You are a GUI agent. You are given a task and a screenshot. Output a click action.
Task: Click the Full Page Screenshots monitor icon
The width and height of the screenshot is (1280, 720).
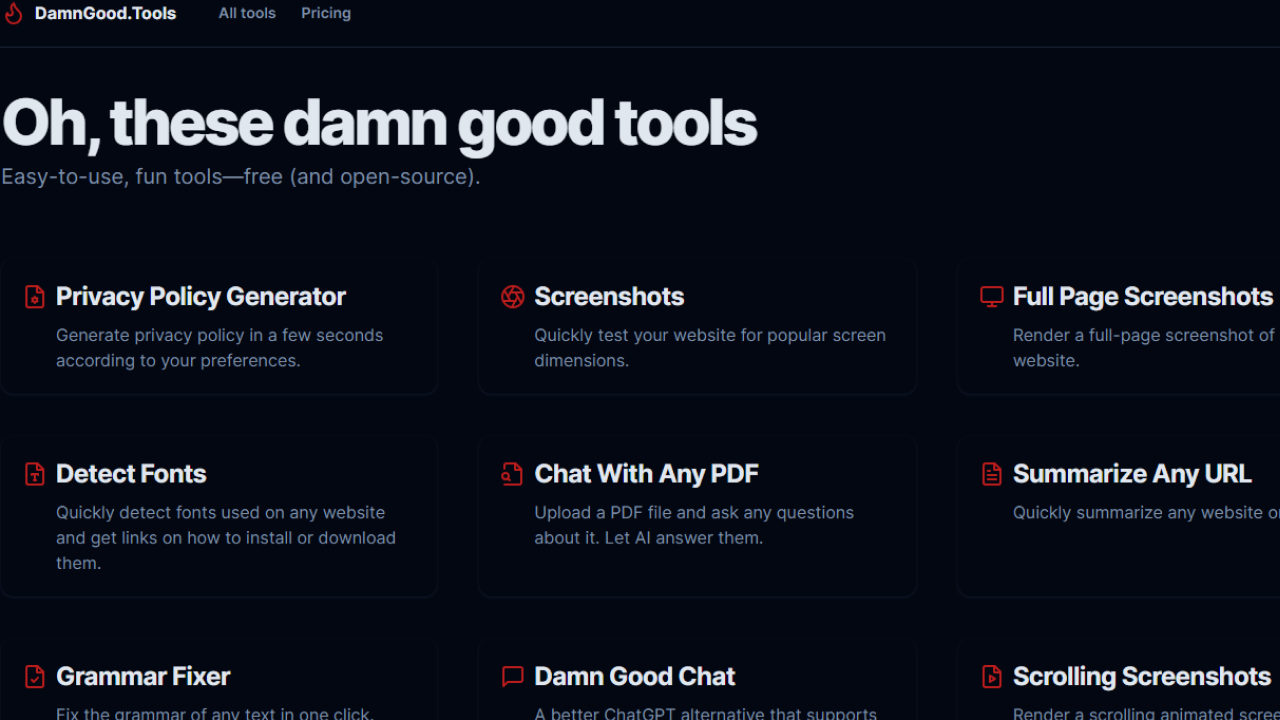992,297
